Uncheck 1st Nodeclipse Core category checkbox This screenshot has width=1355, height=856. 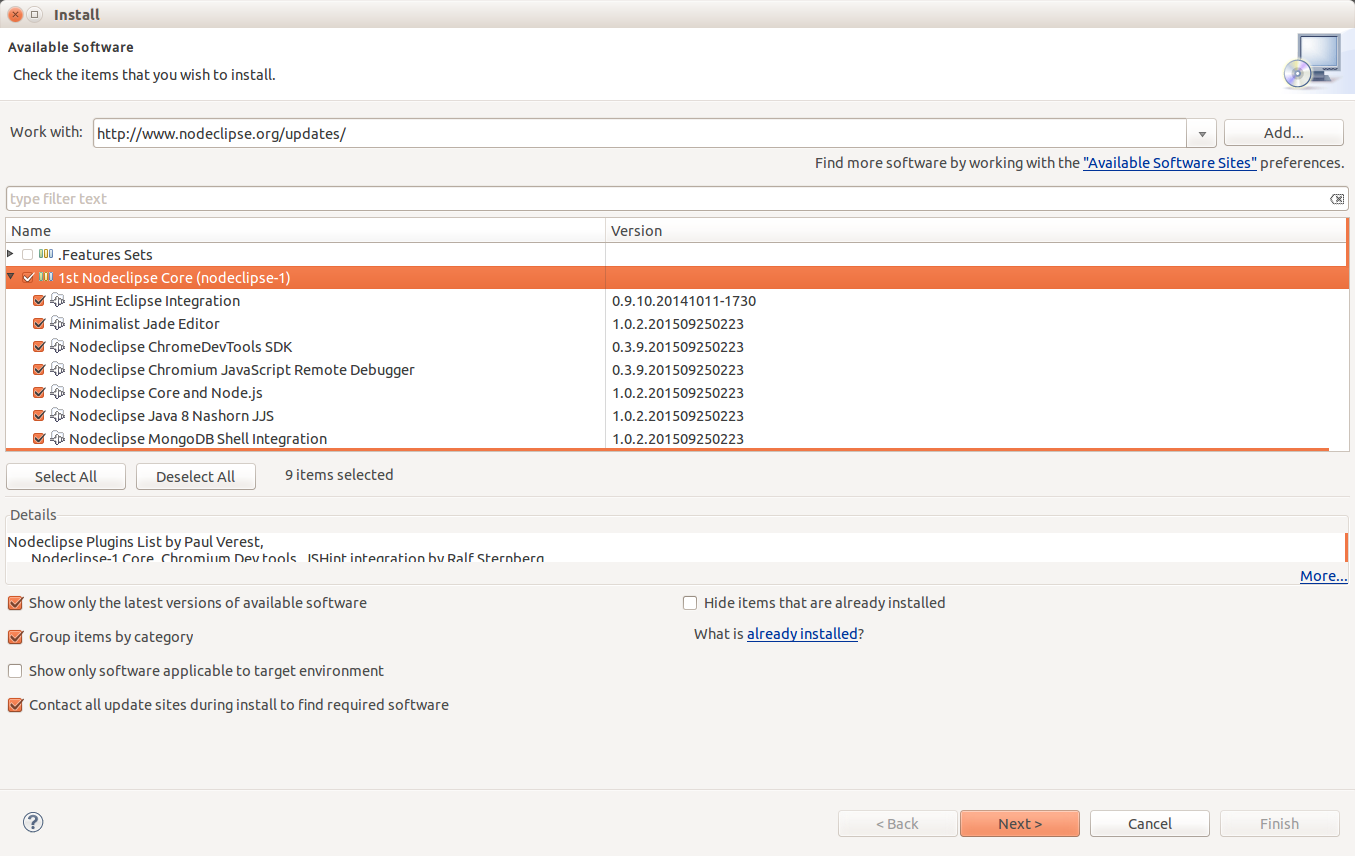28,277
